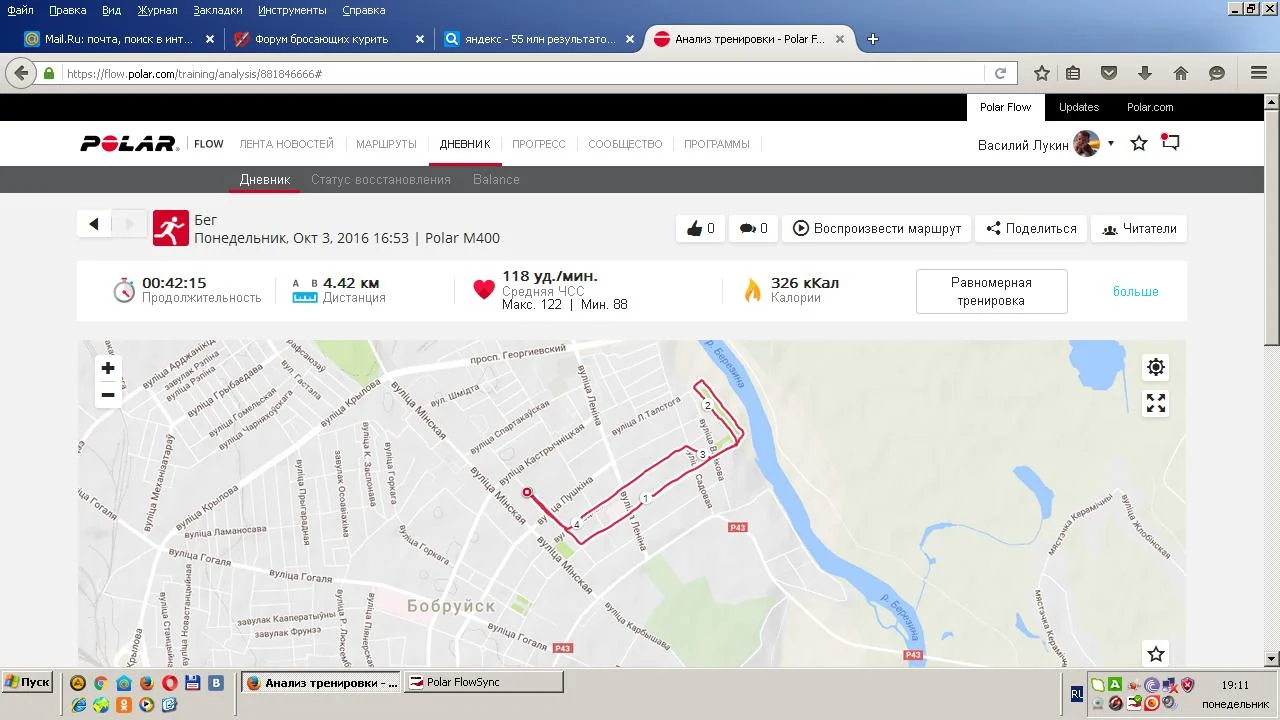The height and width of the screenshot is (720, 1280).
Task: Open the Polar.com top link
Action: (x=1150, y=107)
